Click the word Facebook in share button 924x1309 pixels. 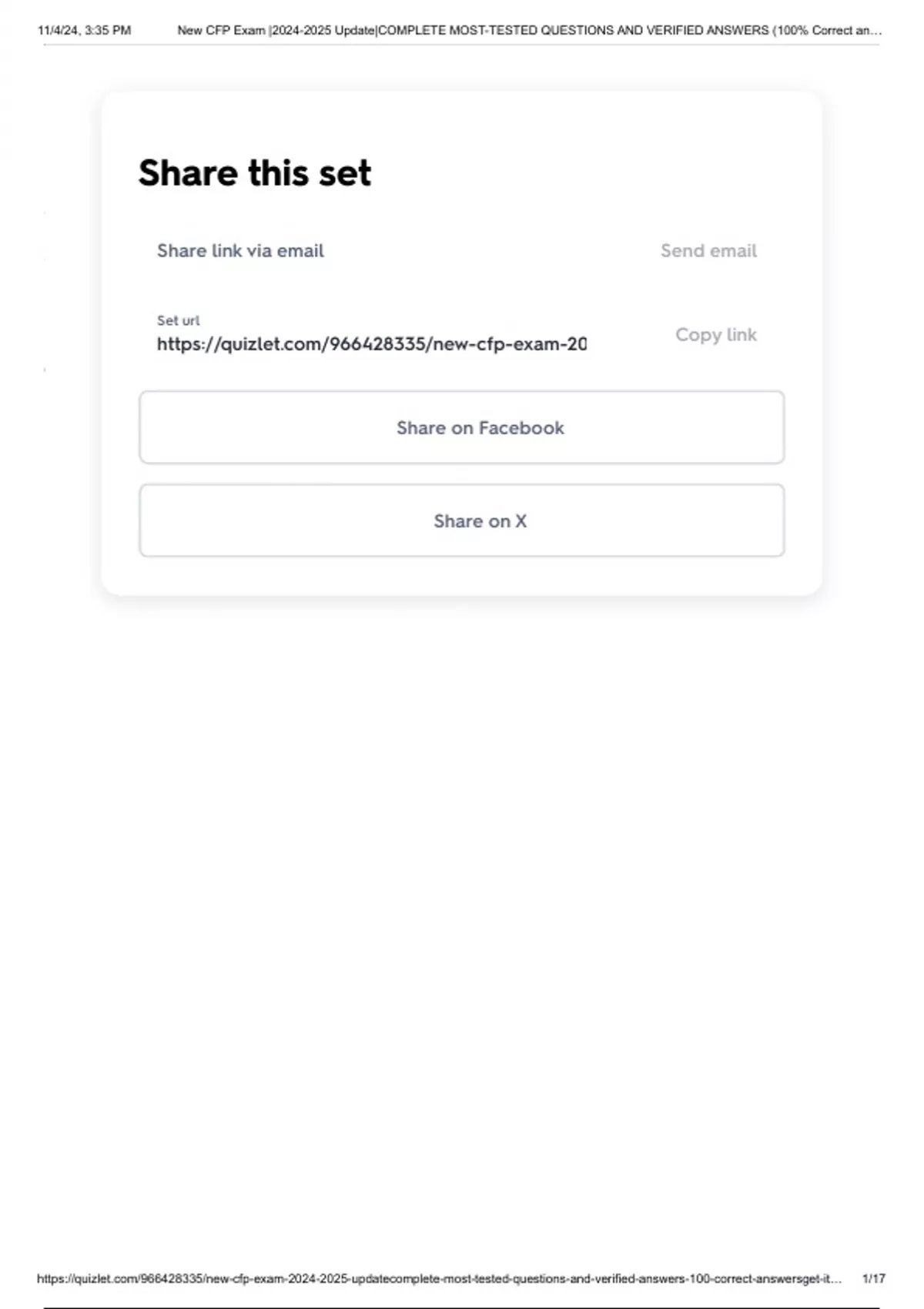click(x=521, y=428)
